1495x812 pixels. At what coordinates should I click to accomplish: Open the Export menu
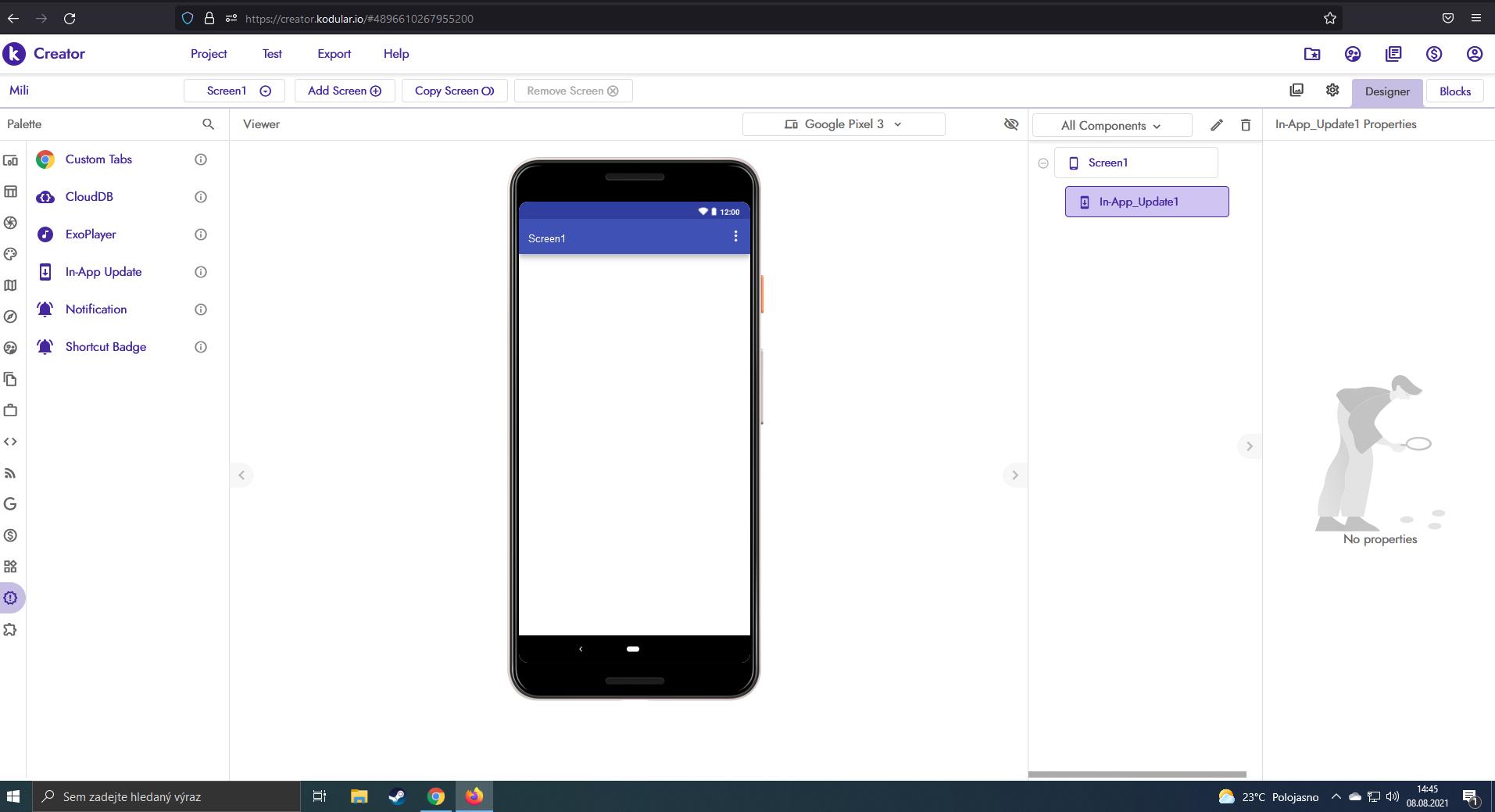[334, 54]
